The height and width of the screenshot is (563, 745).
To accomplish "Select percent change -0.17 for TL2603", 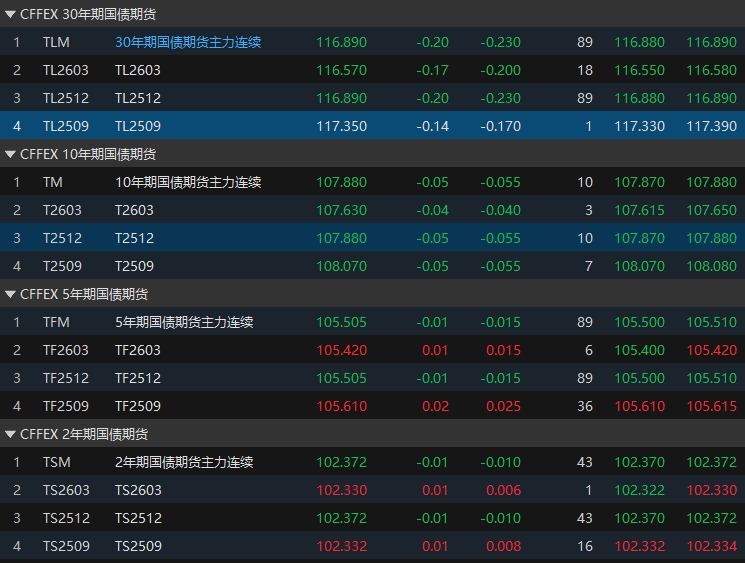I will tap(432, 70).
